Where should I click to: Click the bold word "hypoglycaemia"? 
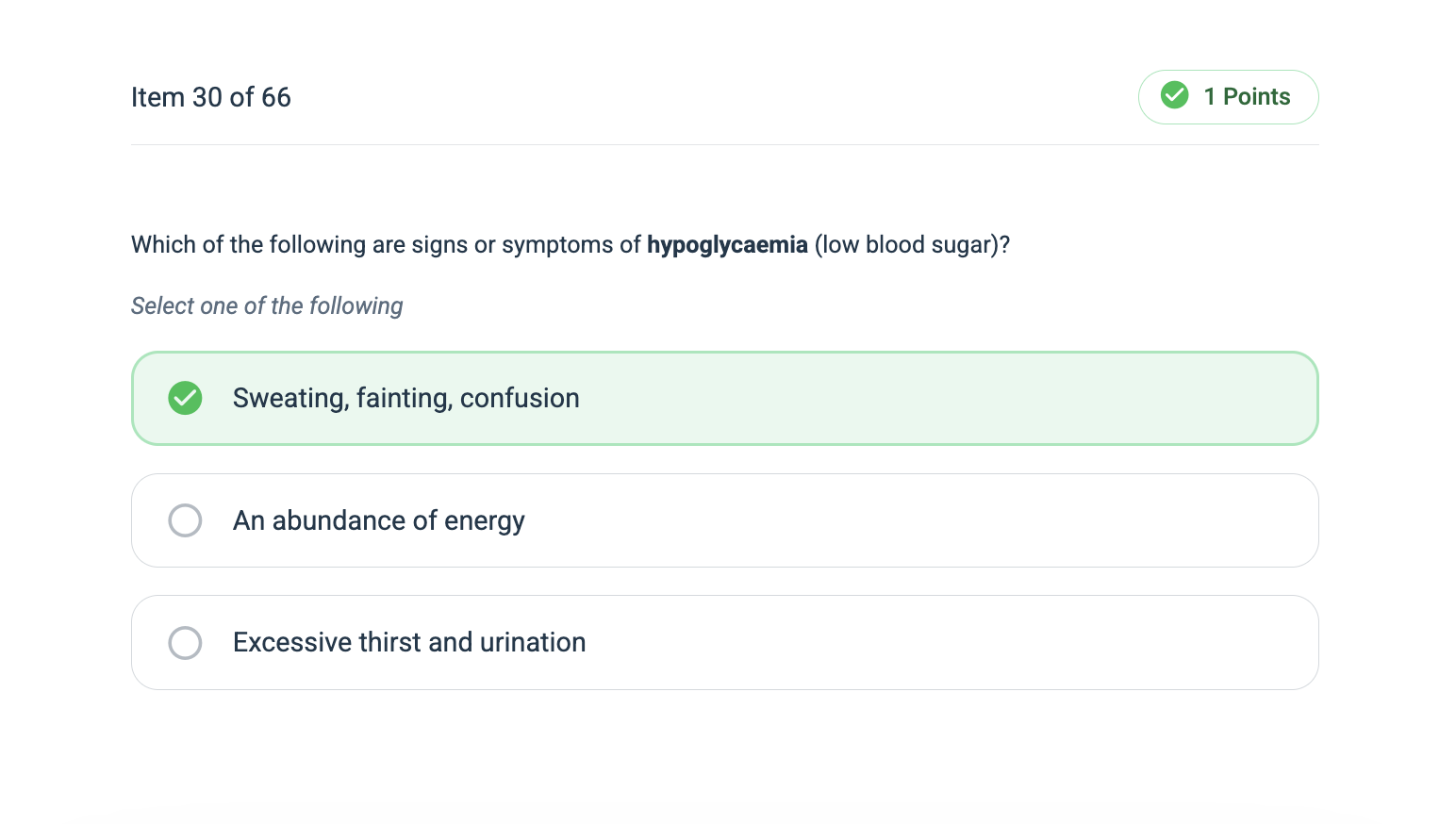click(727, 245)
